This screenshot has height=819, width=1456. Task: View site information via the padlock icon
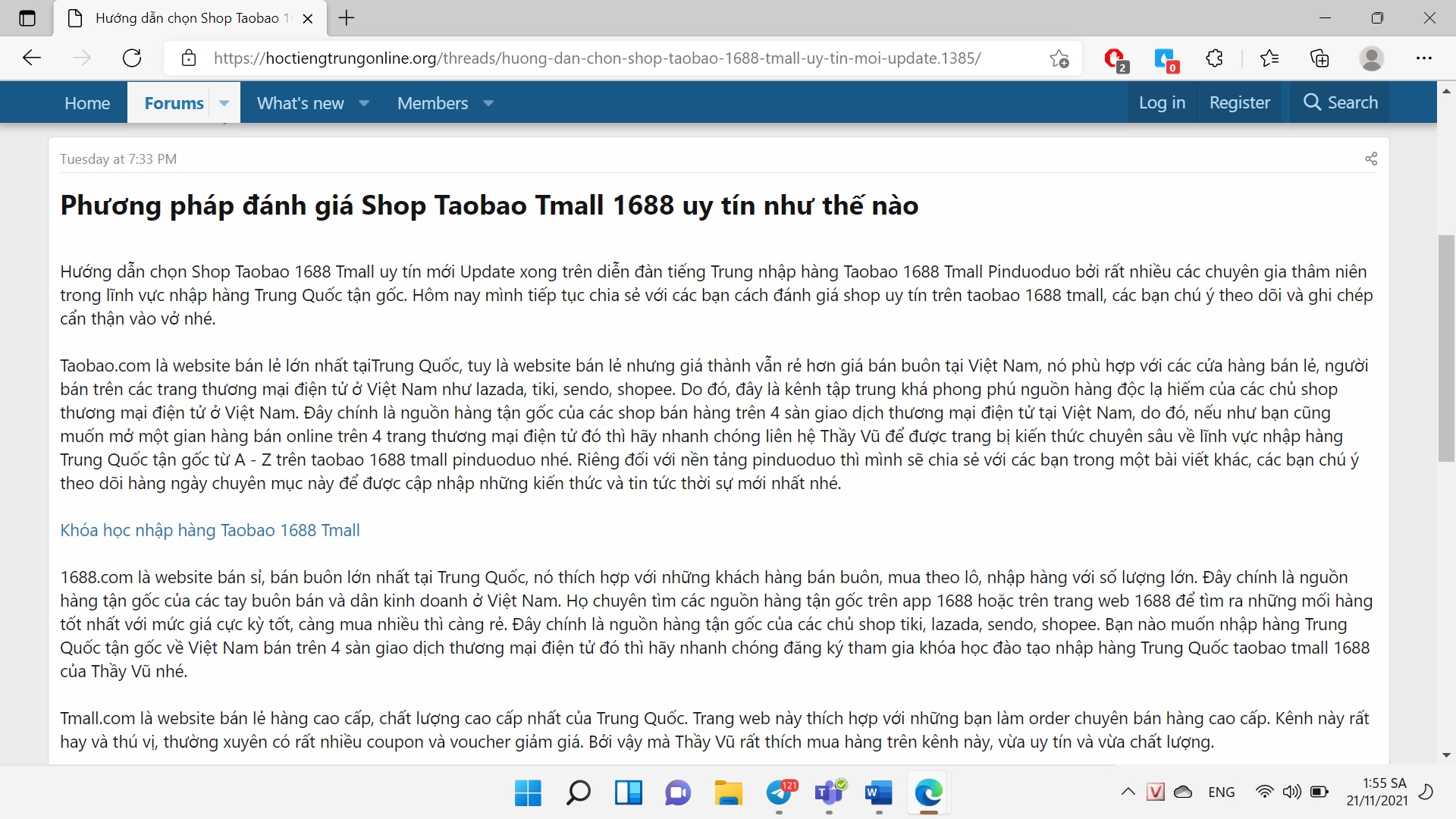tap(189, 58)
